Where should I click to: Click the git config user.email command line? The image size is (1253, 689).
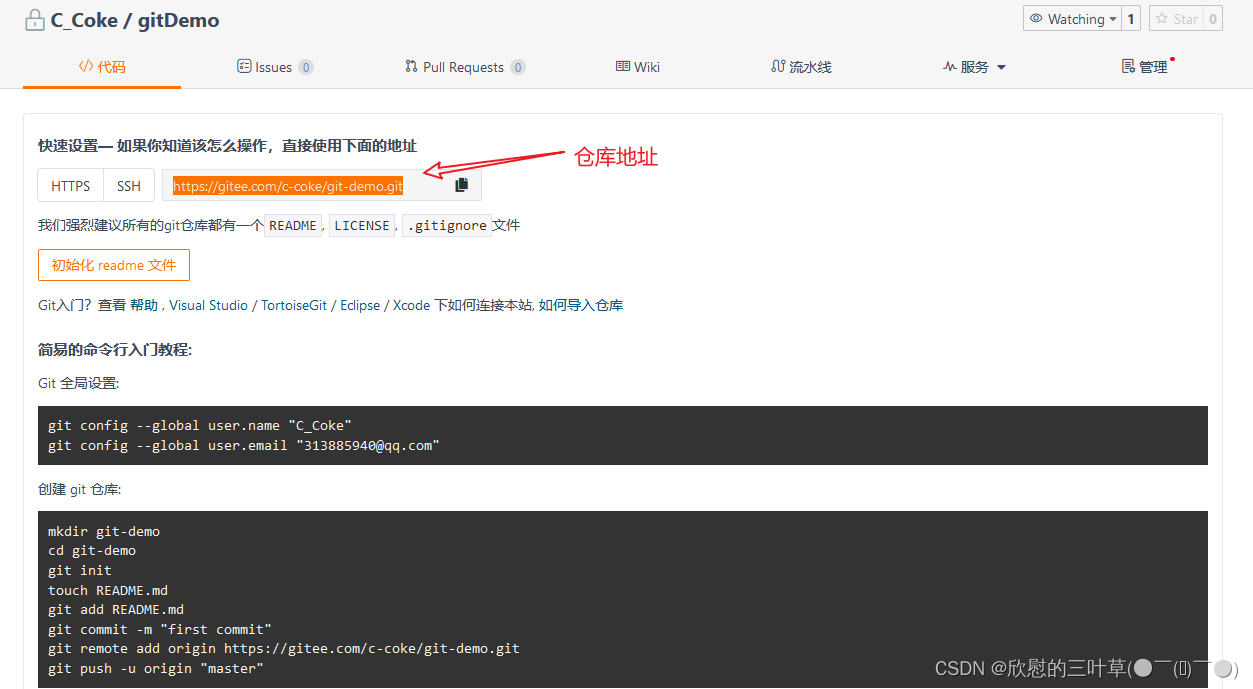pyautogui.click(x=244, y=445)
